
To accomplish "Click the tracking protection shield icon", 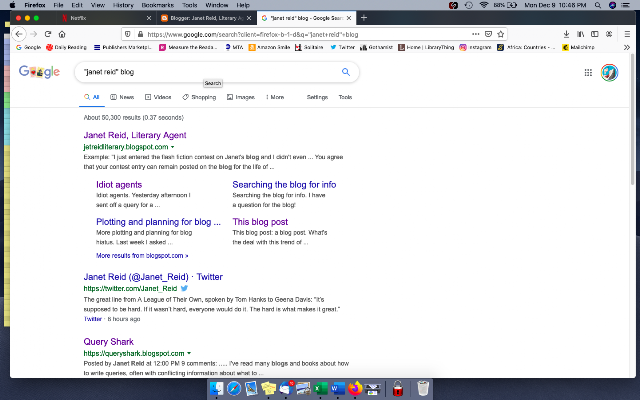I will [128, 34].
